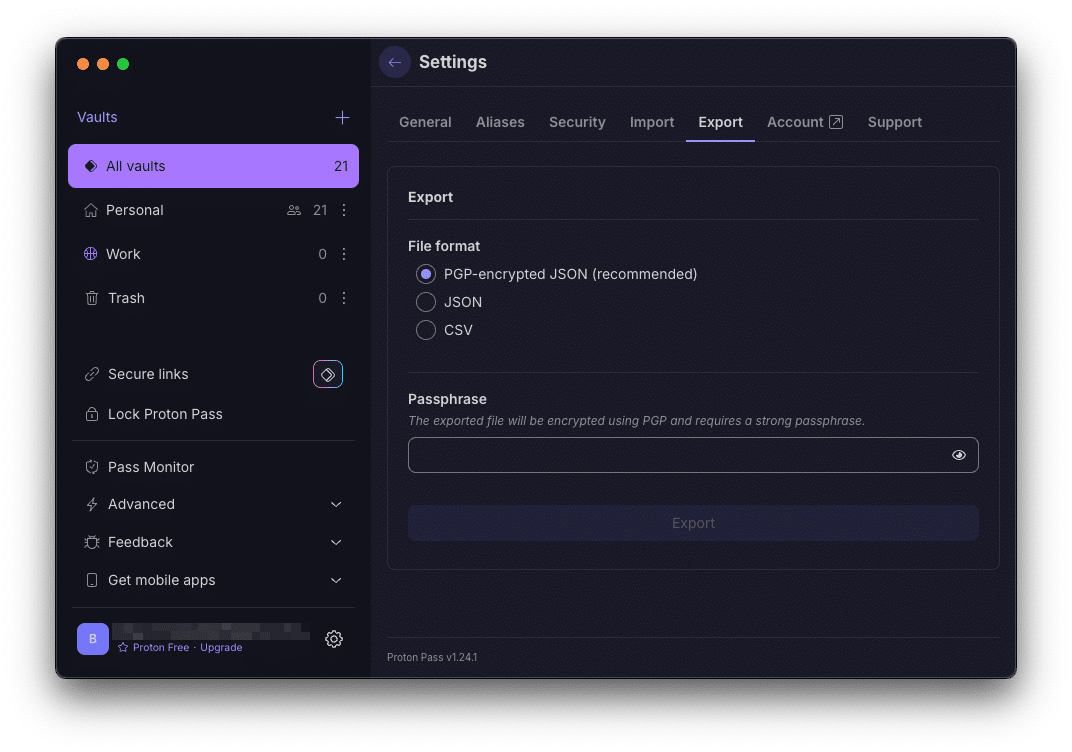Click the Upgrade link
The height and width of the screenshot is (752, 1072).
point(221,648)
